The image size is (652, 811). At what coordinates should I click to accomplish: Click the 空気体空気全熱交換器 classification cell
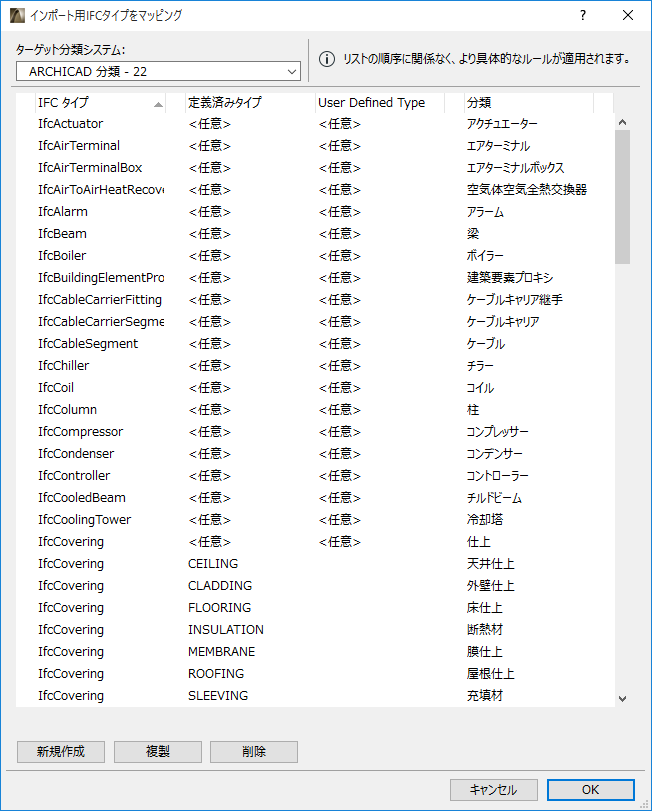[527, 190]
